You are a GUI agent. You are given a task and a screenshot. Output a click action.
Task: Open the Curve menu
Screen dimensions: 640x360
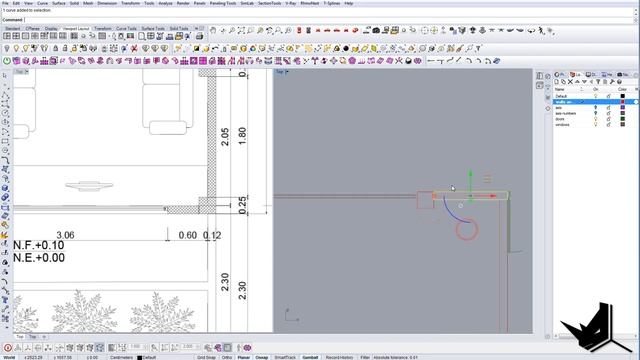pos(42,3)
